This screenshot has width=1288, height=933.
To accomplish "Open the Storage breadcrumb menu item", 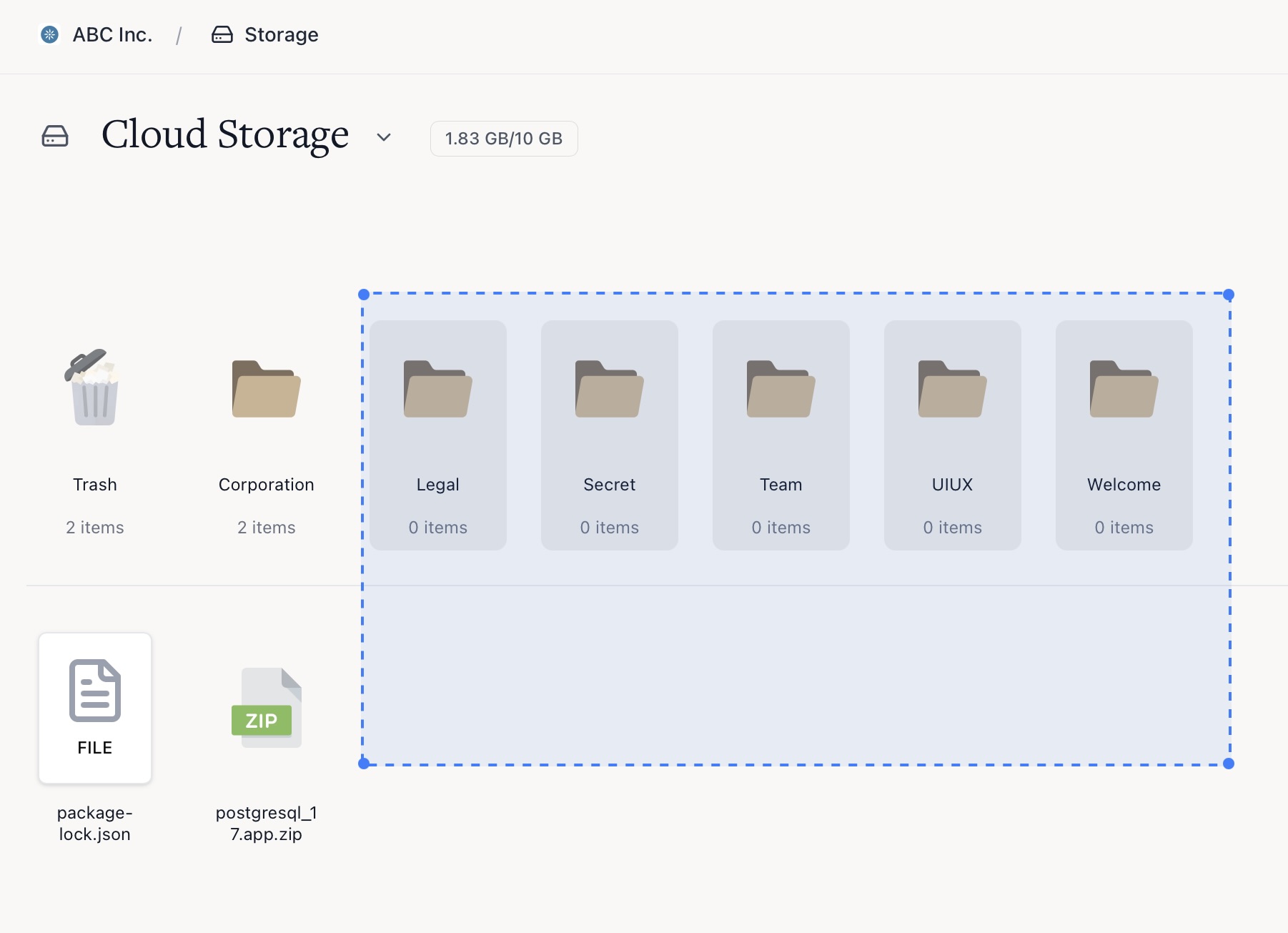I will pos(280,34).
